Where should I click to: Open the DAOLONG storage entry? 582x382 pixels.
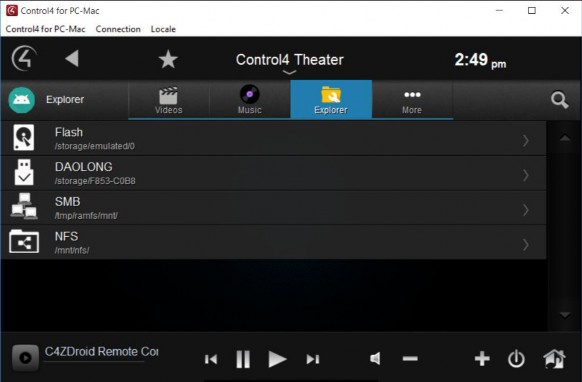(x=274, y=173)
